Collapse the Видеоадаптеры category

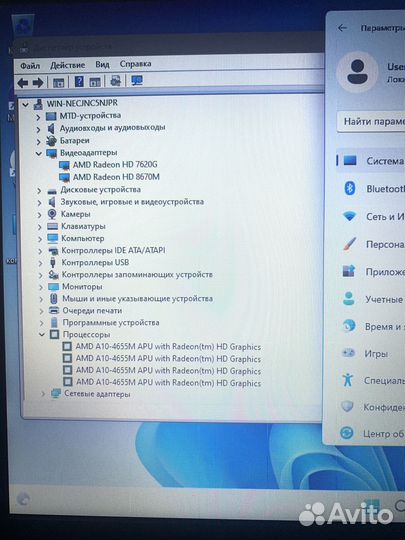pyautogui.click(x=39, y=154)
